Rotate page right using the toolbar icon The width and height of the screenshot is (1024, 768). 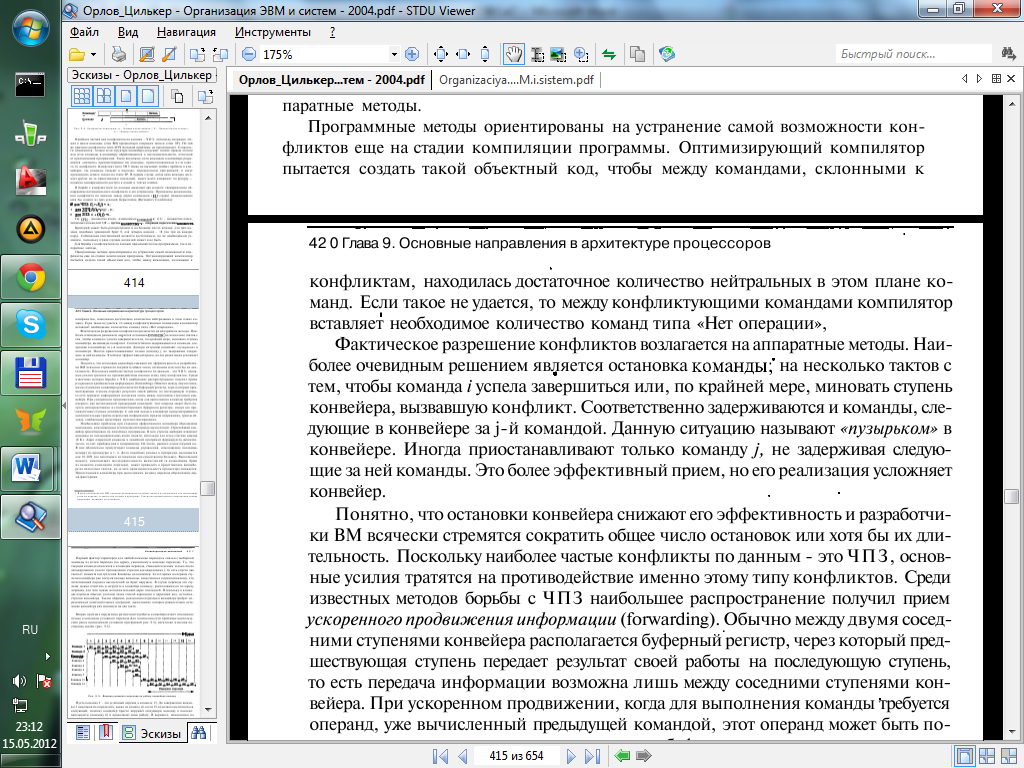[220, 54]
